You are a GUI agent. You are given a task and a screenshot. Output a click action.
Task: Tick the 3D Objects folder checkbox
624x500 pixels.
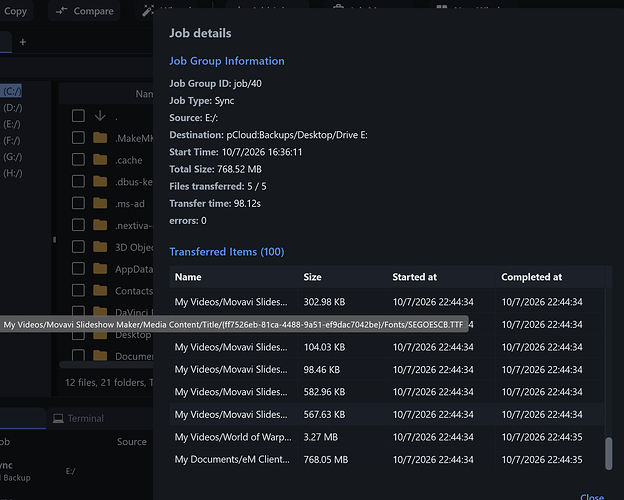pos(78,246)
